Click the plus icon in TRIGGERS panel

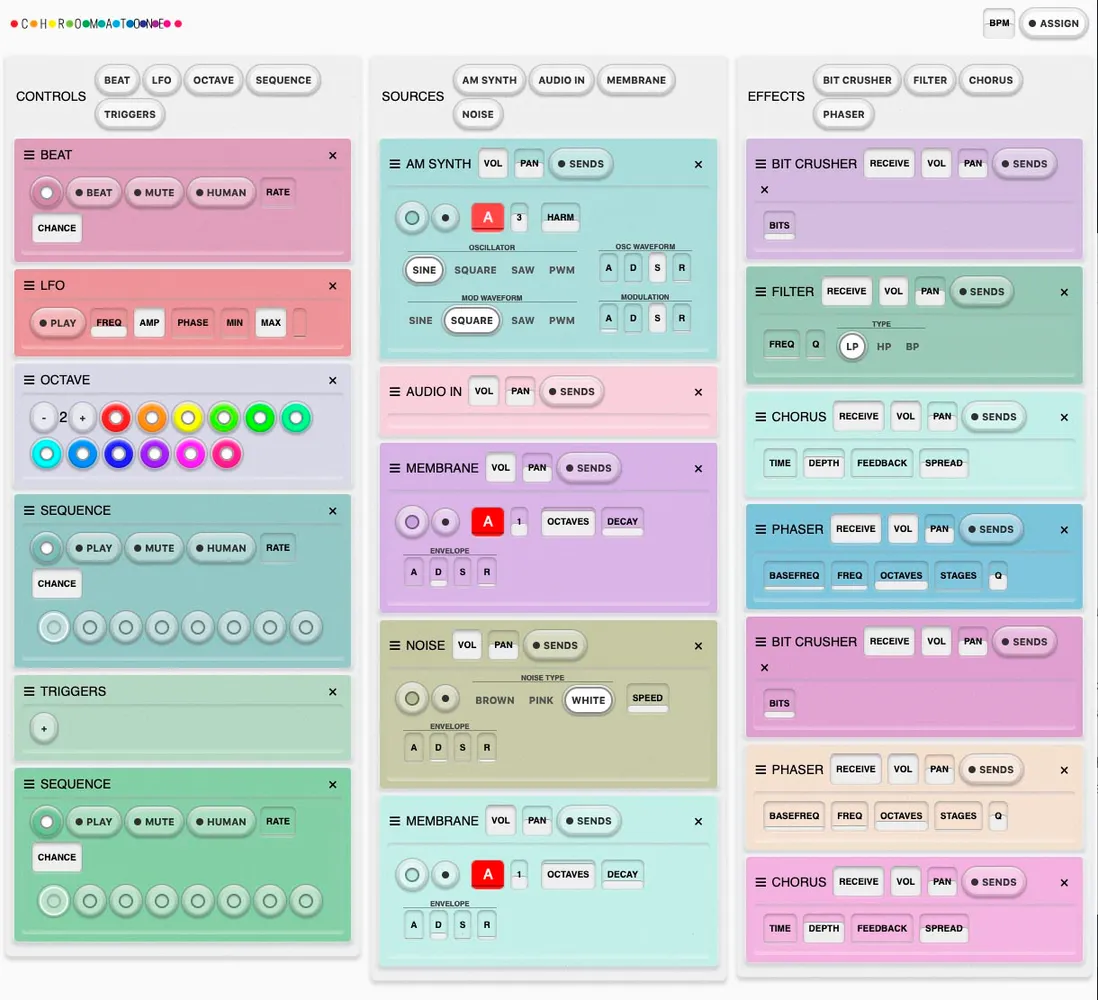43,729
